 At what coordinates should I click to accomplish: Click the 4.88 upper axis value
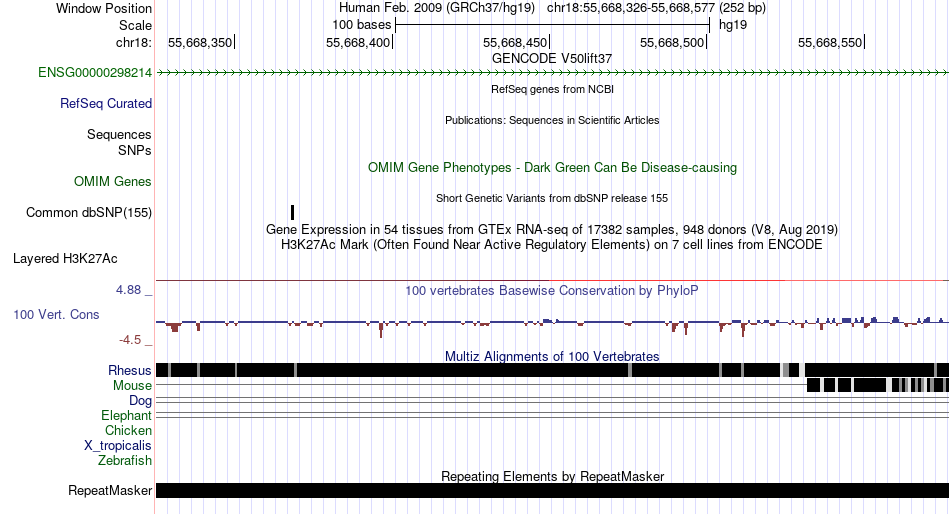(x=128, y=290)
